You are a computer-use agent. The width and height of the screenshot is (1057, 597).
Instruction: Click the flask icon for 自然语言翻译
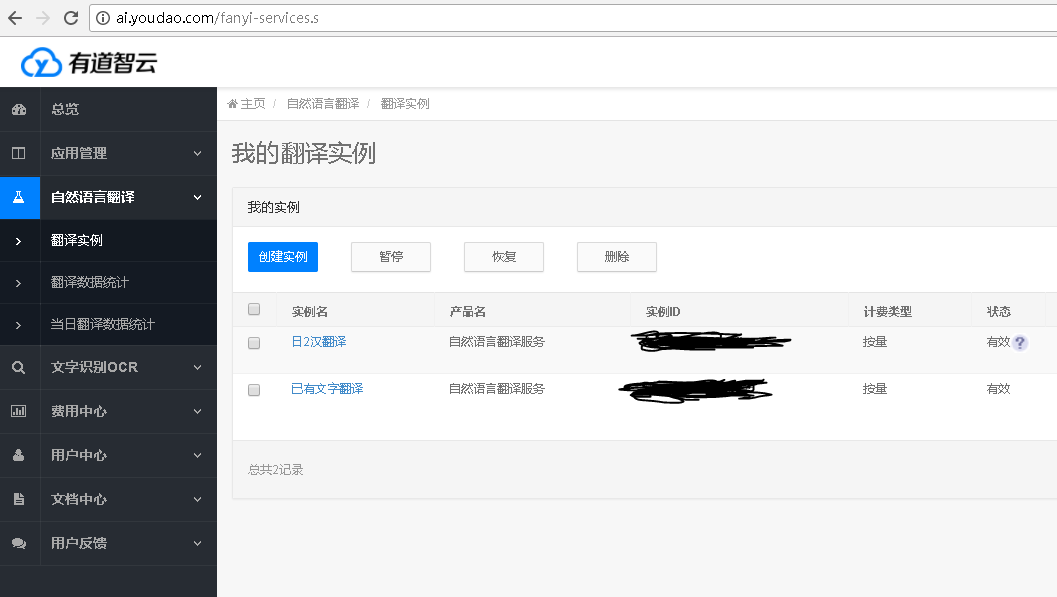click(19, 197)
